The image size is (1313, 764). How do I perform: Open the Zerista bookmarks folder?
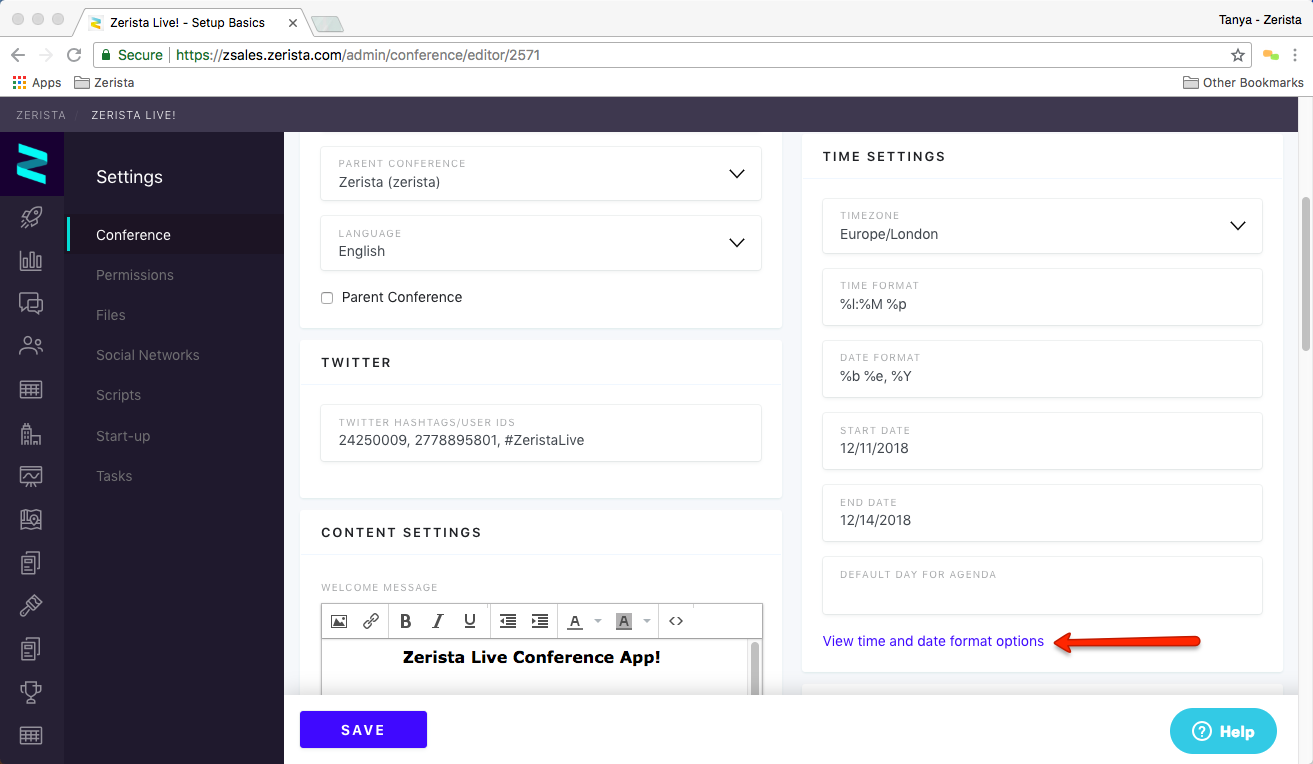104,83
